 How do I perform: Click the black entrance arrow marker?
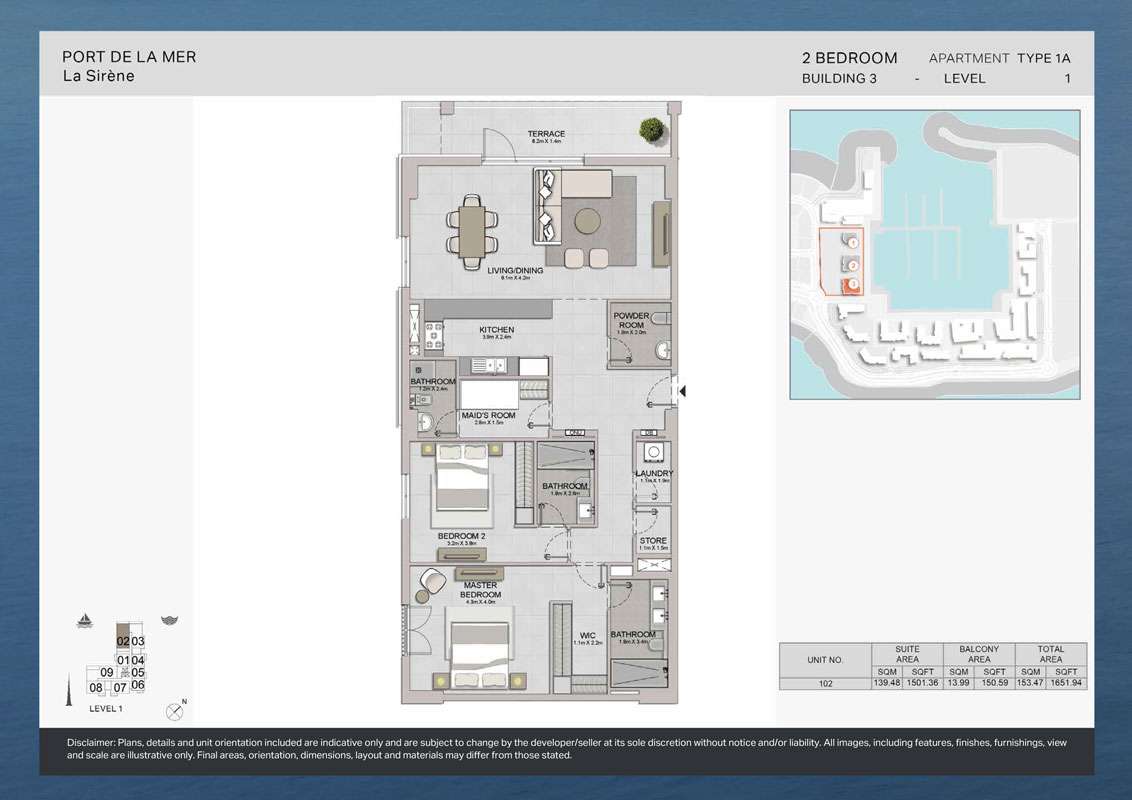point(682,392)
